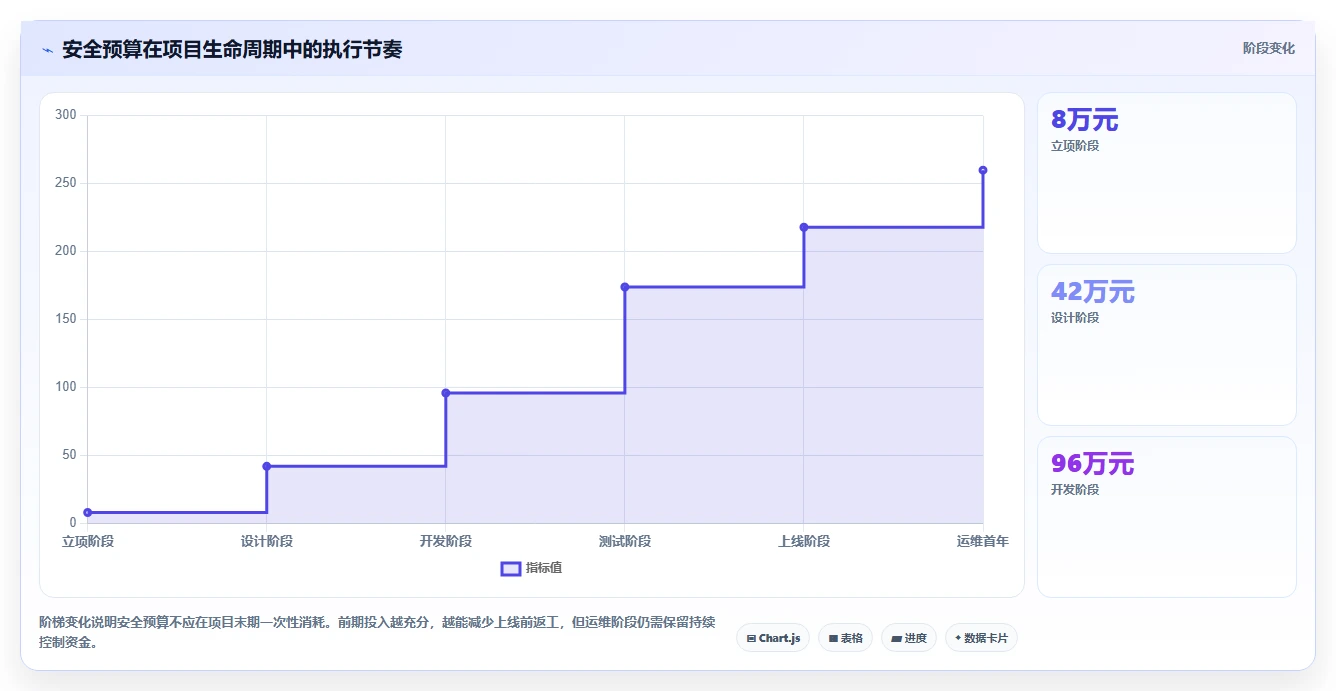This screenshot has height=691, width=1336.
Task: Click the 测试阶段 x-axis label
Action: click(x=625, y=541)
